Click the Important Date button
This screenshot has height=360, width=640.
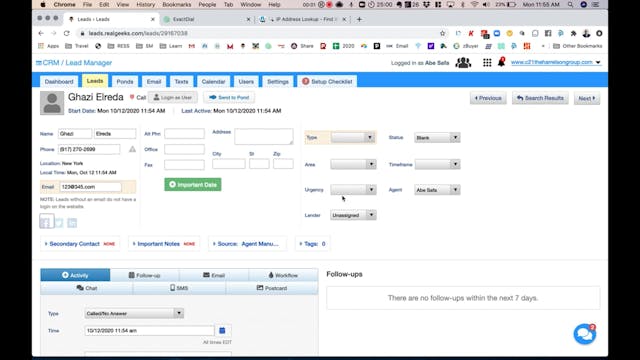tap(193, 184)
